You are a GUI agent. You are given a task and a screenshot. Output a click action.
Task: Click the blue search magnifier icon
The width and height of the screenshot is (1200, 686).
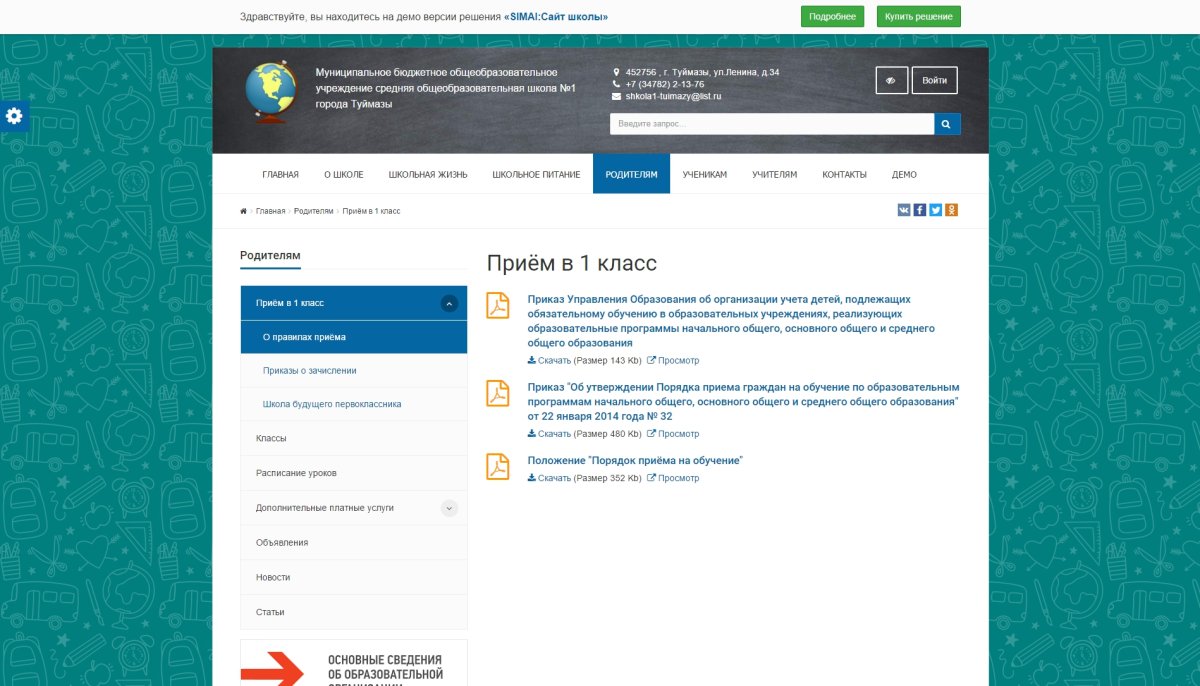(x=945, y=123)
